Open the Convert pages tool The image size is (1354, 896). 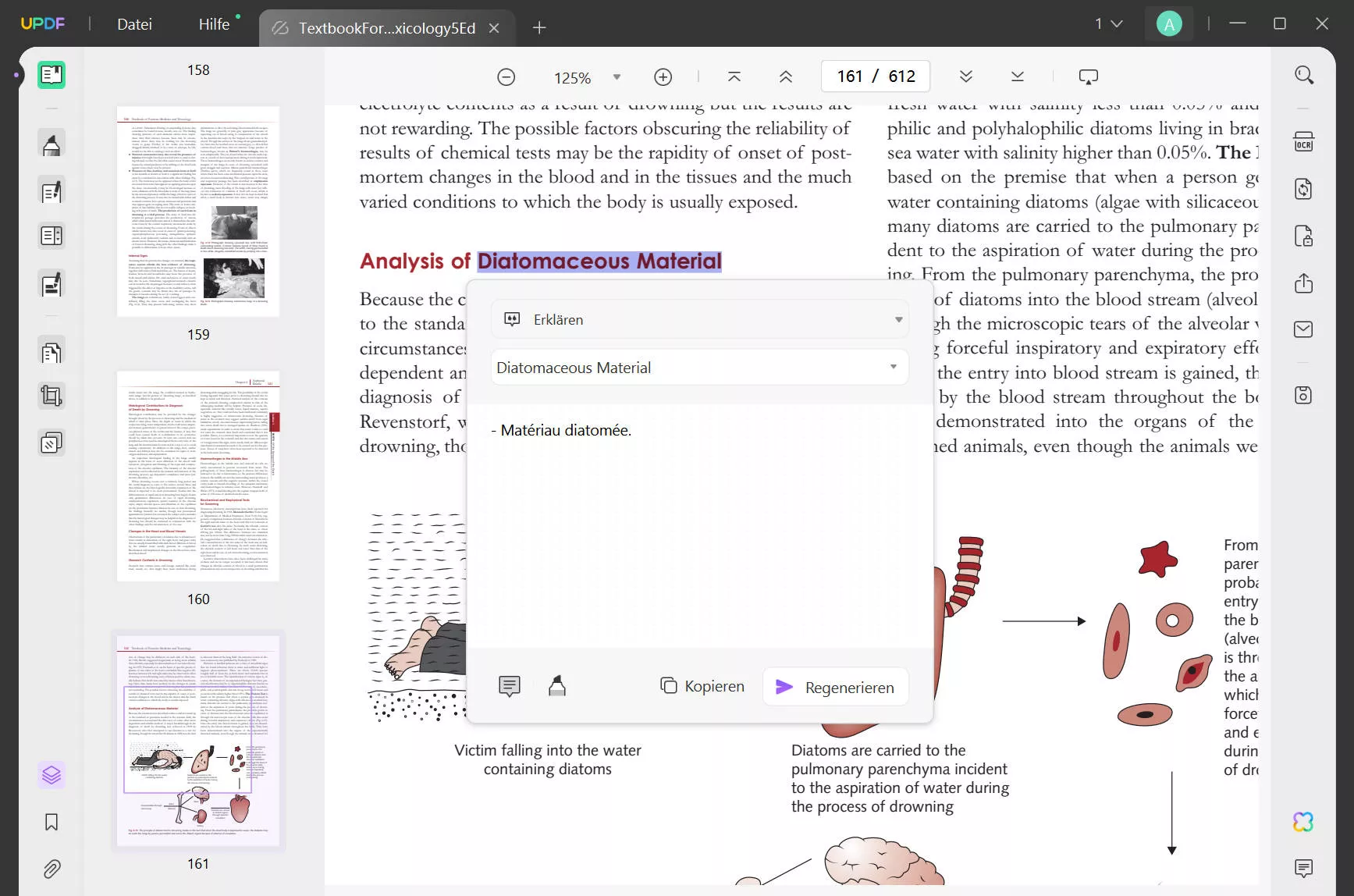52,353
